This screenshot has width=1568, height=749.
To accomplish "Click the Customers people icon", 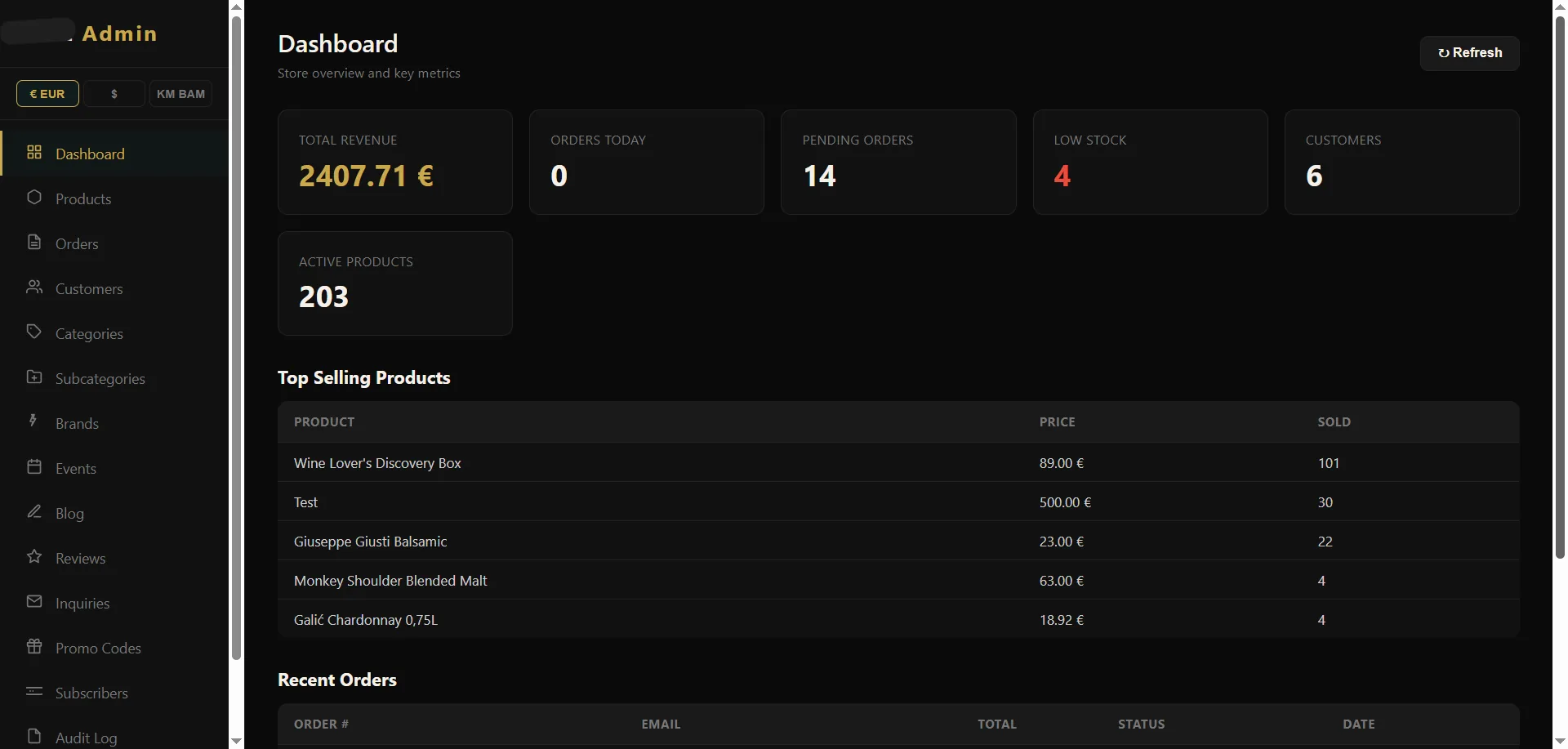I will (x=34, y=288).
